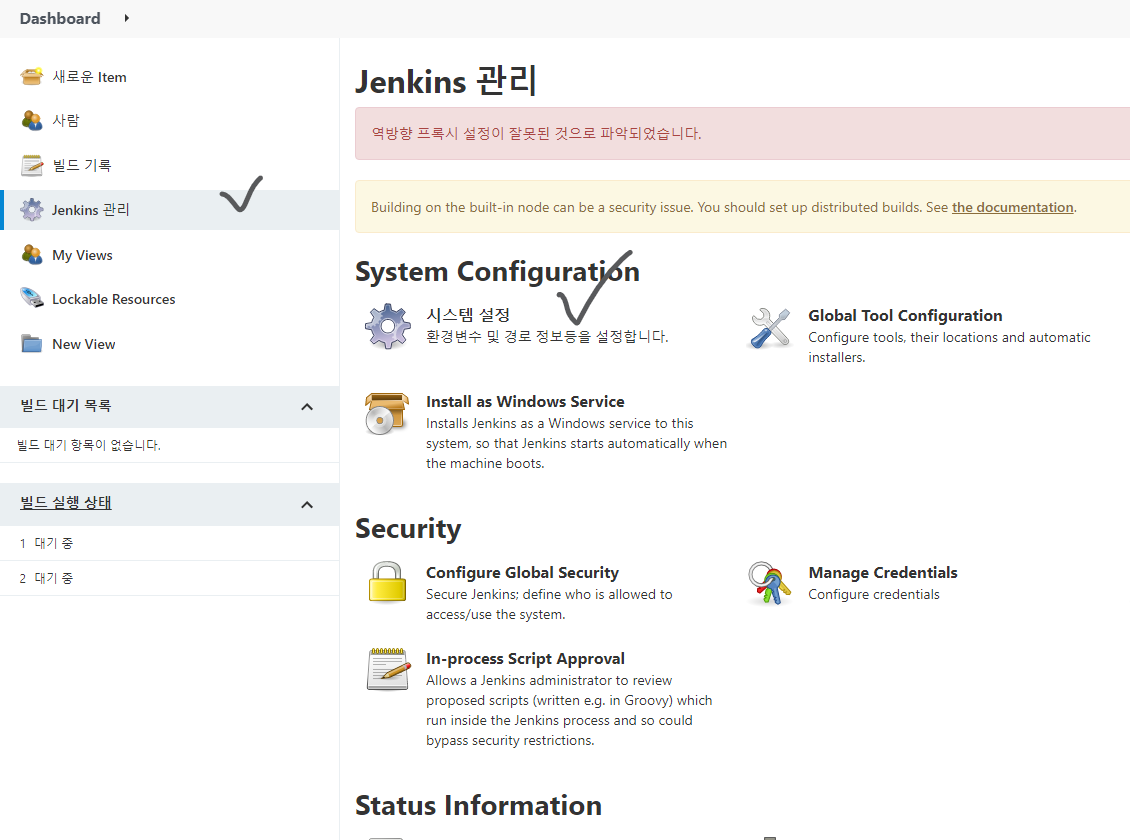This screenshot has width=1130, height=840.
Task: Go to the Dashboard breadcrumb
Action: coord(60,19)
